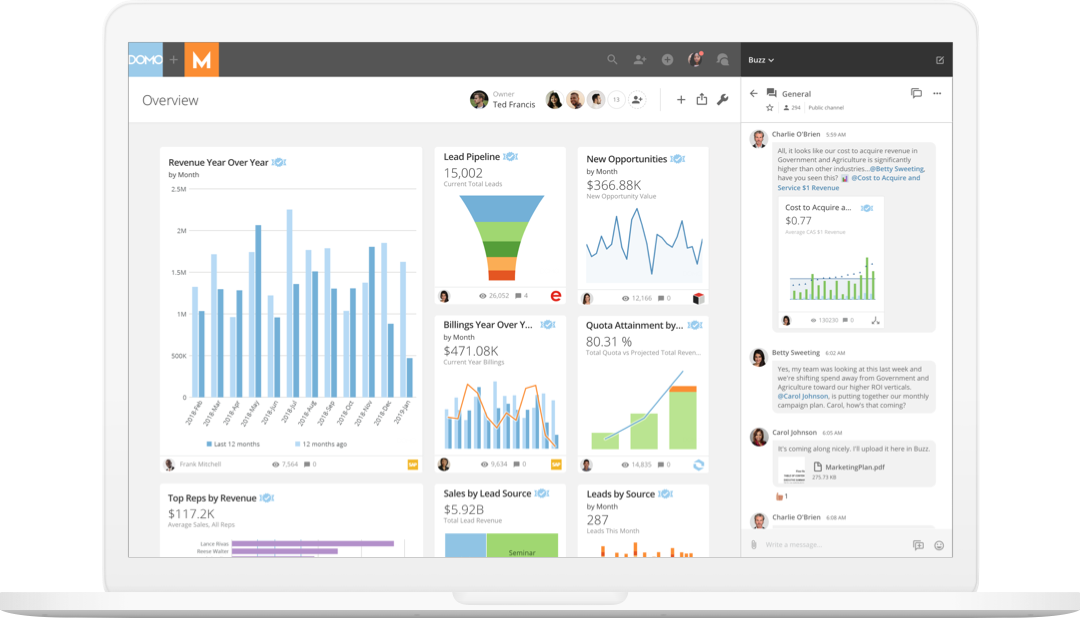The width and height of the screenshot is (1080, 618).
Task: Open the emoji picker in the message bar
Action: [x=938, y=545]
